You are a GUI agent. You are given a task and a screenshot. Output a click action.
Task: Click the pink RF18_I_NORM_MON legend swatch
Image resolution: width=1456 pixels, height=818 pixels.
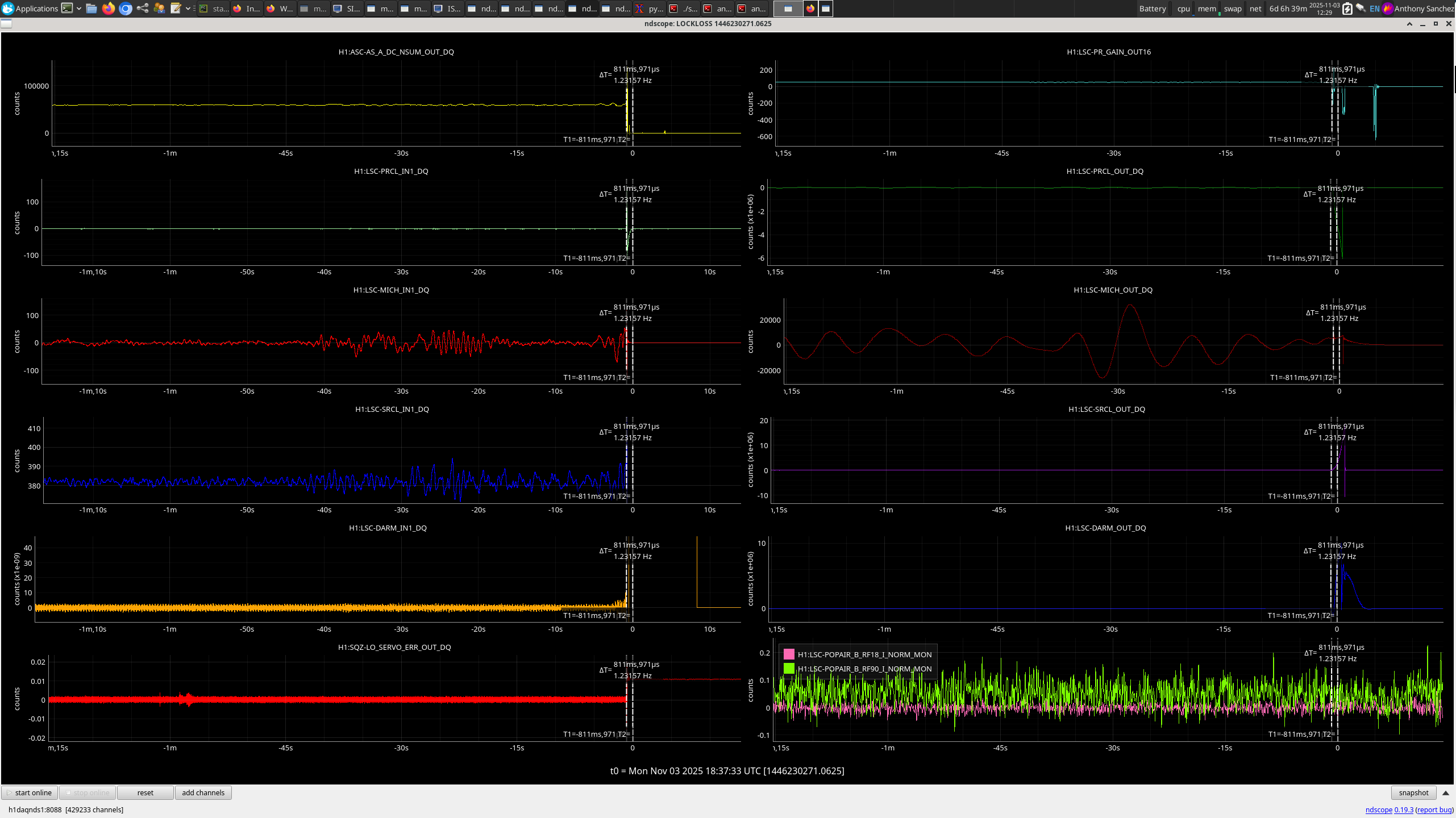pyautogui.click(x=789, y=654)
